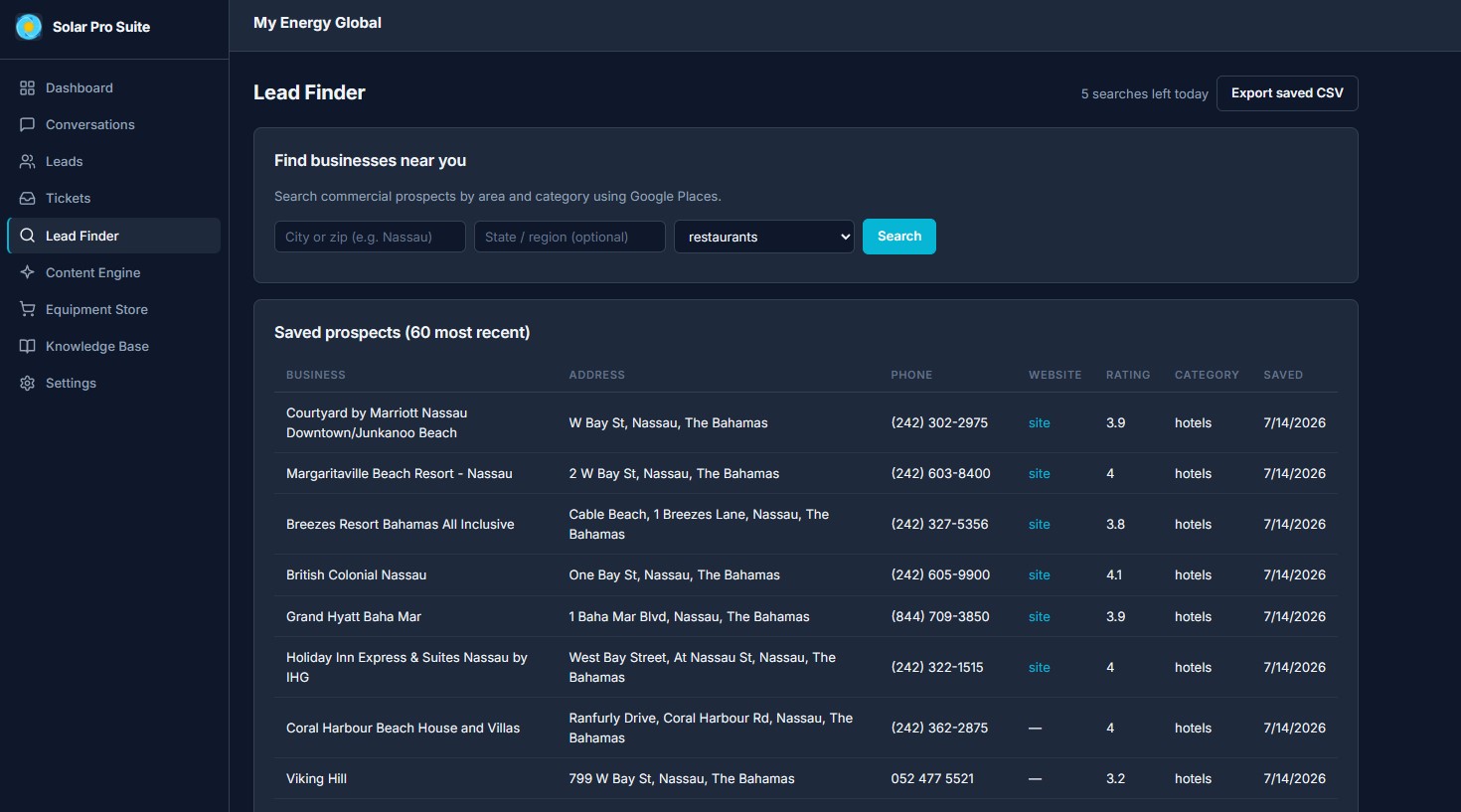Click the Lead Finder page heading
The image size is (1461, 812).
pos(309,92)
